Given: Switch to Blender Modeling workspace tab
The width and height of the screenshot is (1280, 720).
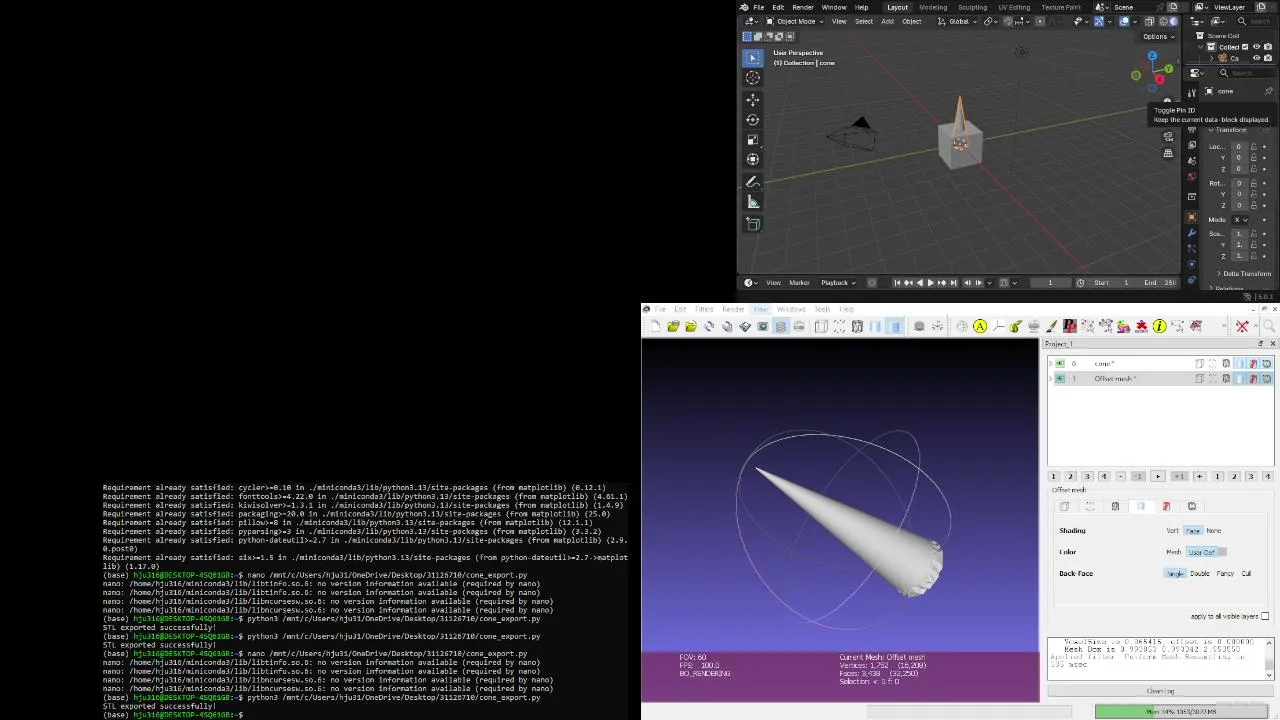Looking at the screenshot, I should [933, 7].
